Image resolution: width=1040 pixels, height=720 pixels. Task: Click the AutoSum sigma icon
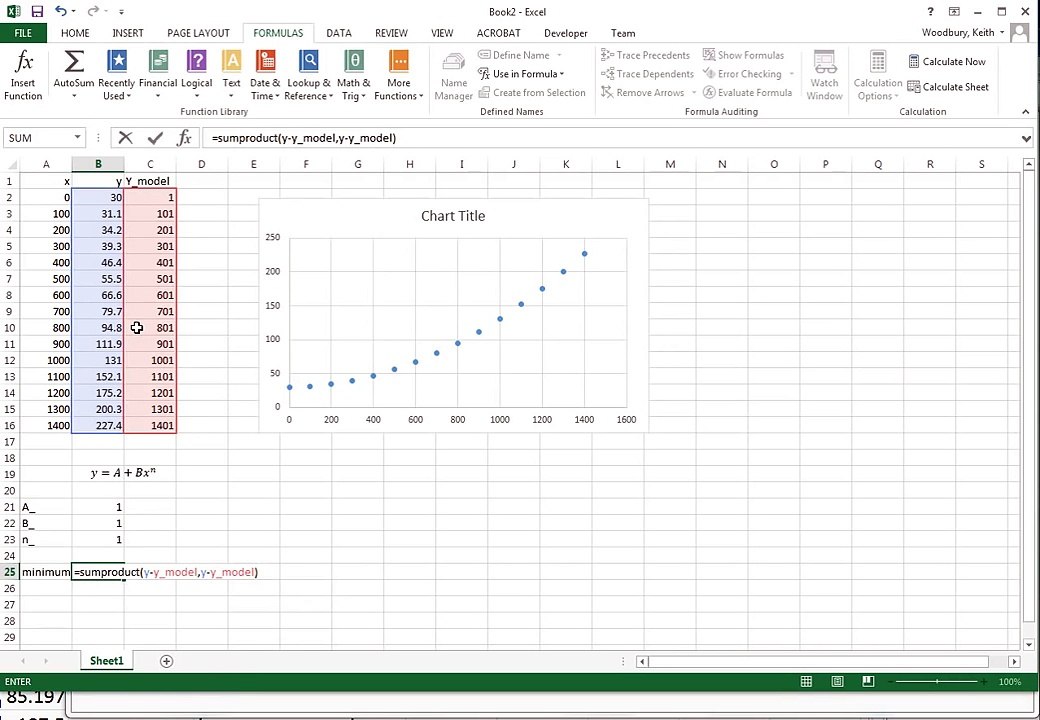coord(74,63)
